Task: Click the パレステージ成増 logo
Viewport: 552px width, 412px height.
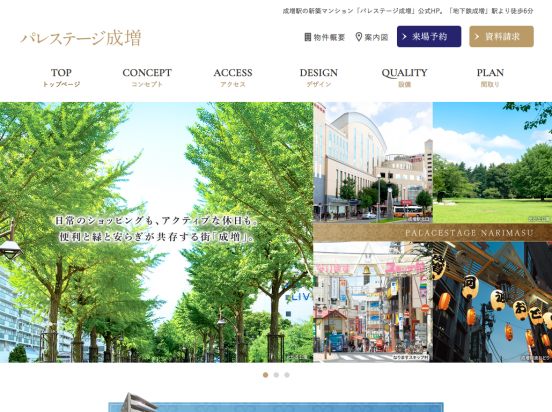Action: pos(81,38)
